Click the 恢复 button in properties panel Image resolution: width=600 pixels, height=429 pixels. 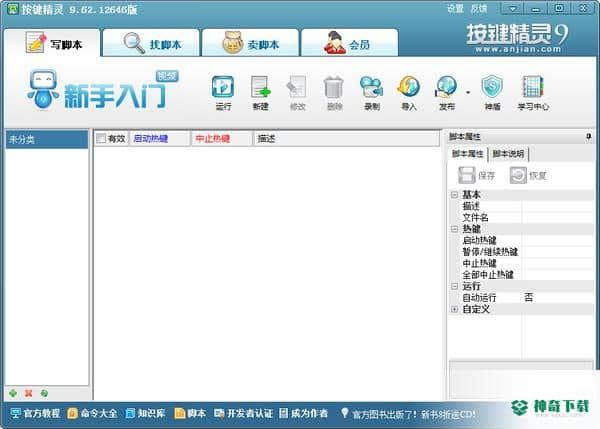(x=528, y=175)
